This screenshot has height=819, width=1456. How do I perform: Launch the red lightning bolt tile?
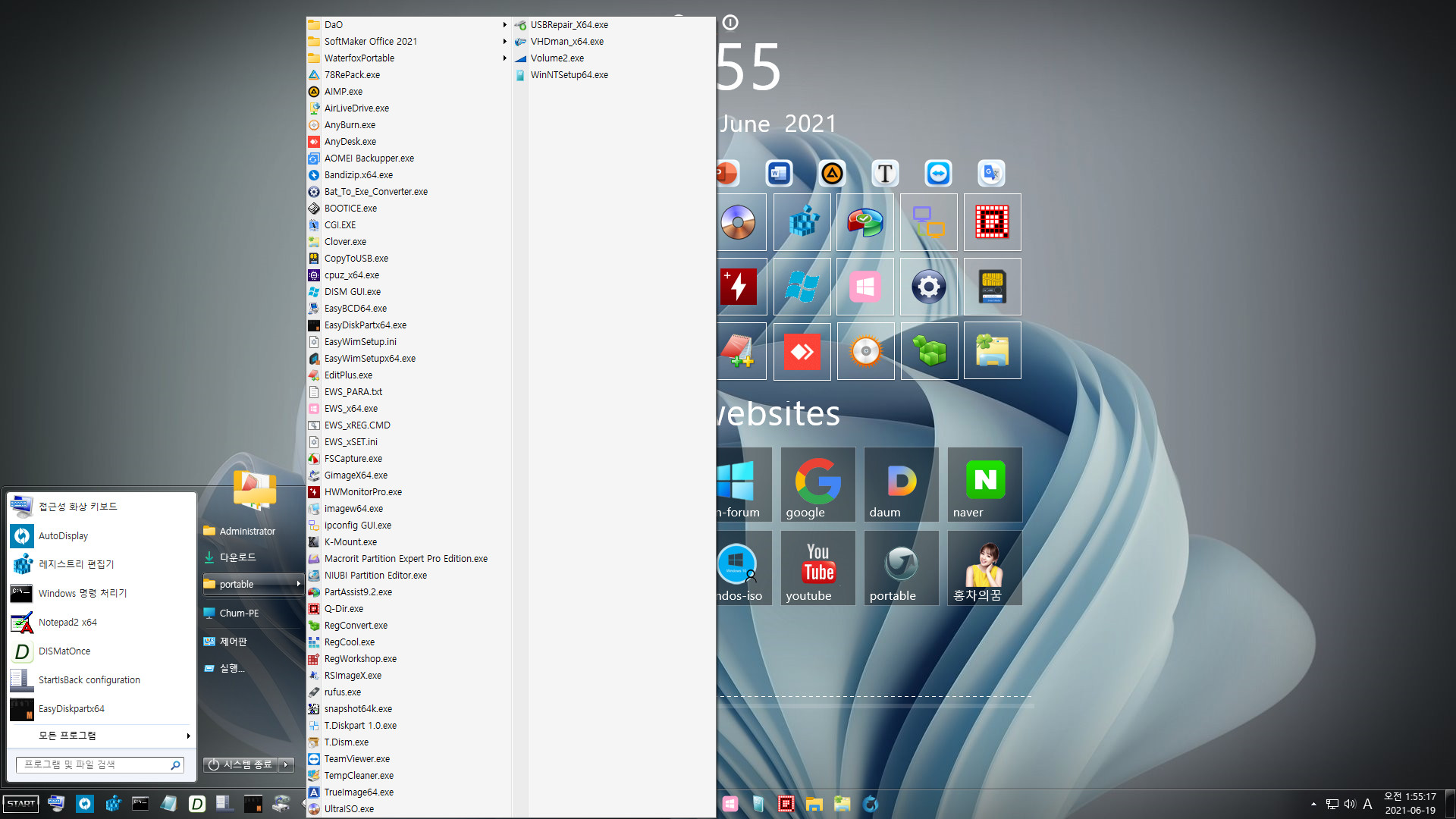coord(738,287)
